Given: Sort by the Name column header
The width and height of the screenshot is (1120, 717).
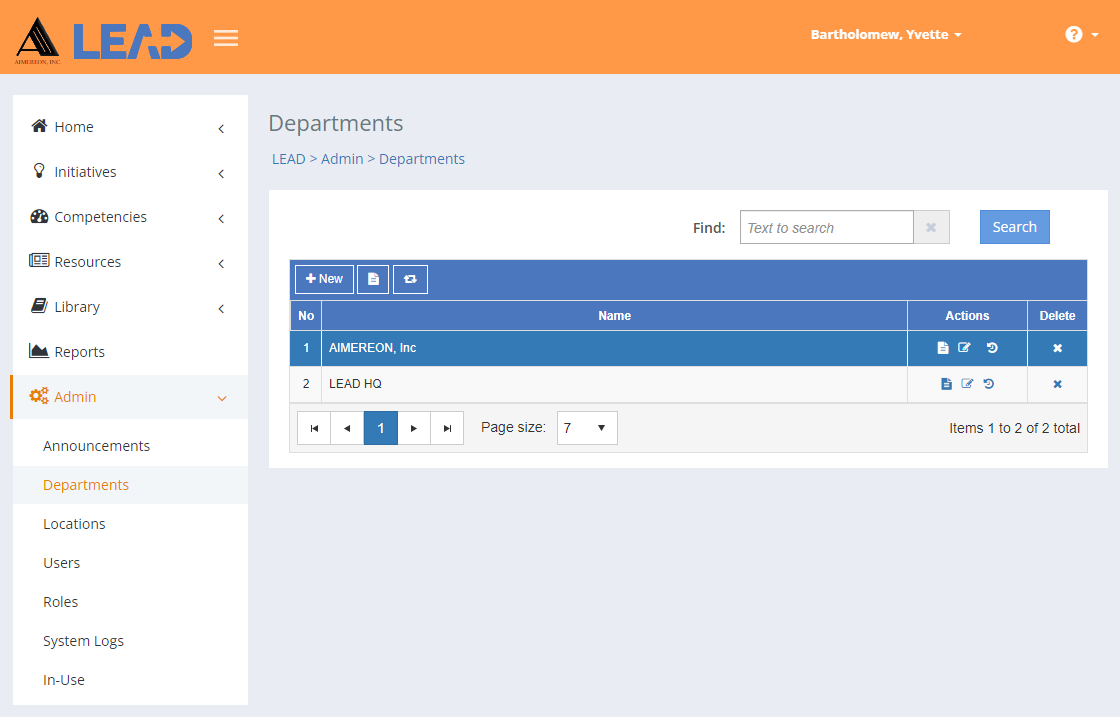Looking at the screenshot, I should (614, 316).
